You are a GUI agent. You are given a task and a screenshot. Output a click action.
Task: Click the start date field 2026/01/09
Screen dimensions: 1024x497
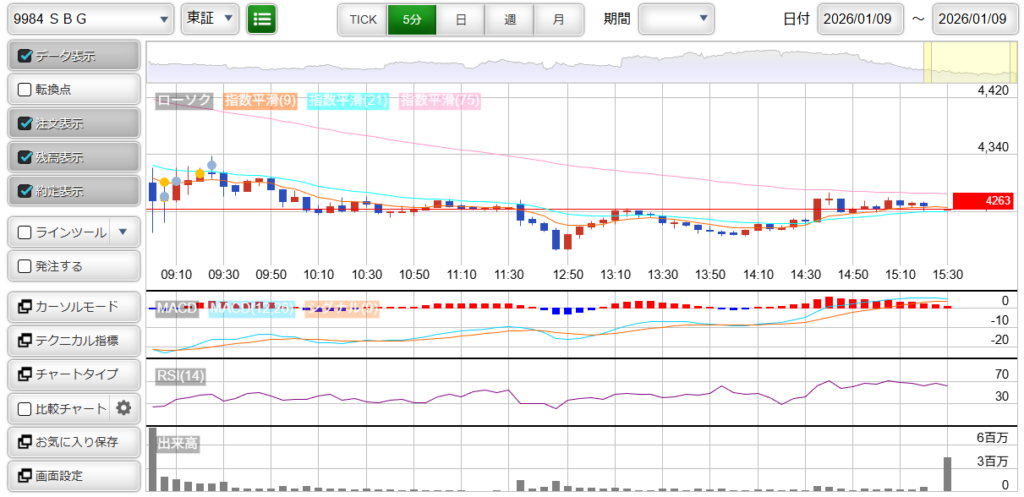pyautogui.click(x=860, y=19)
